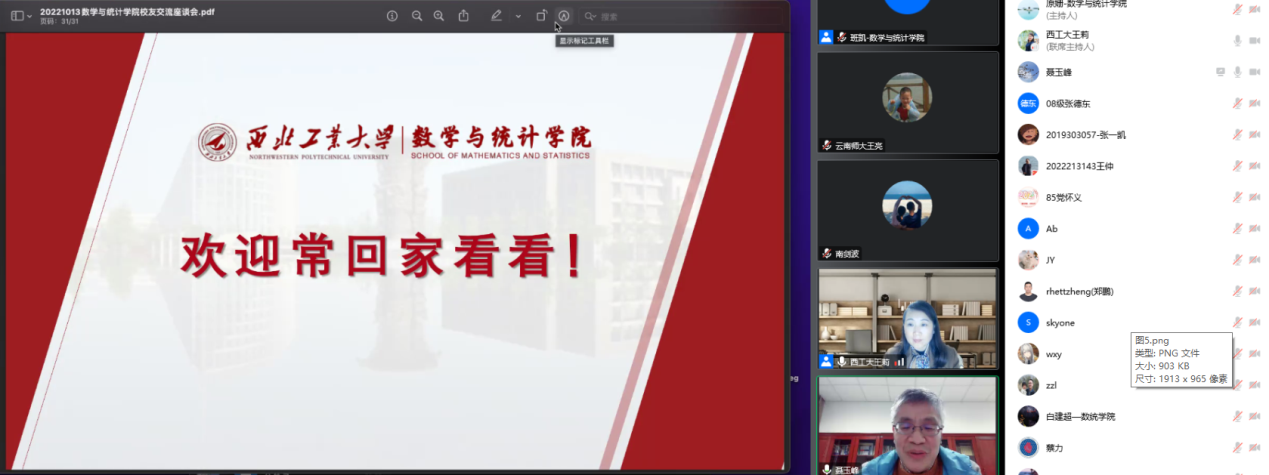Click camera-off icon for wxy
Screen dimensions: 1269x475
click(1254, 354)
